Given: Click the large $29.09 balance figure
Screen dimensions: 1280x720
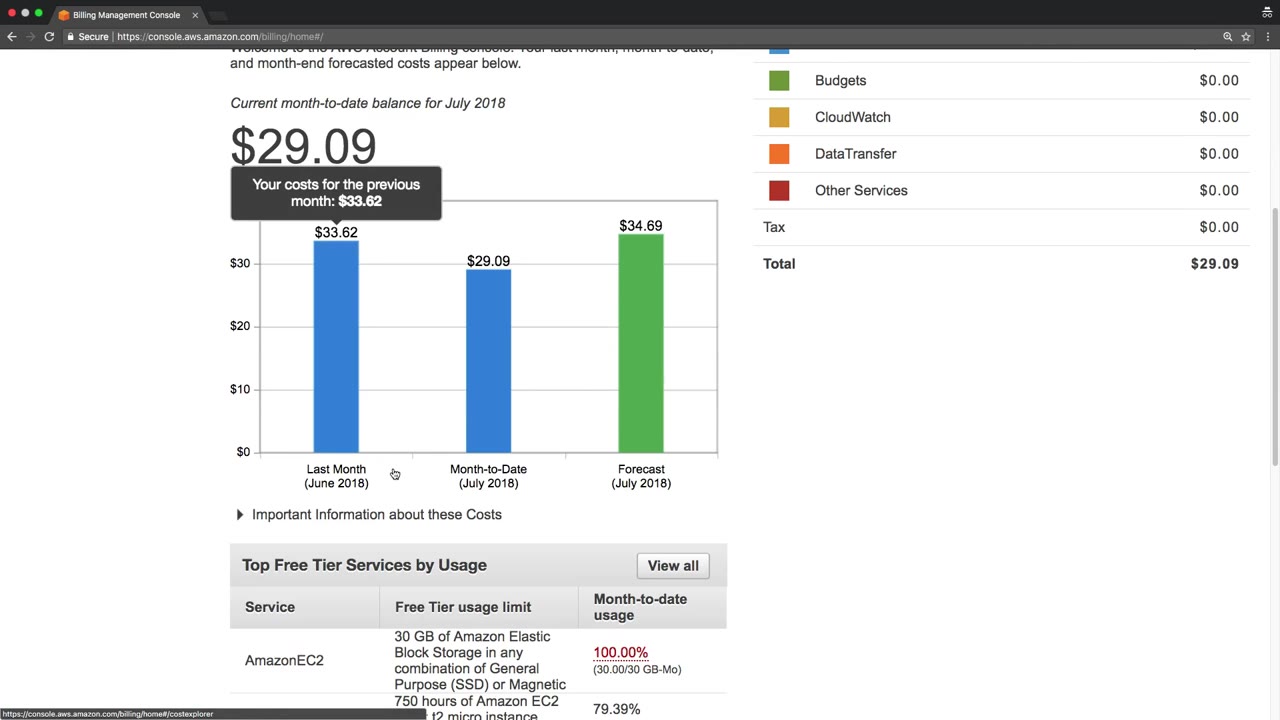Looking at the screenshot, I should pos(303,146).
